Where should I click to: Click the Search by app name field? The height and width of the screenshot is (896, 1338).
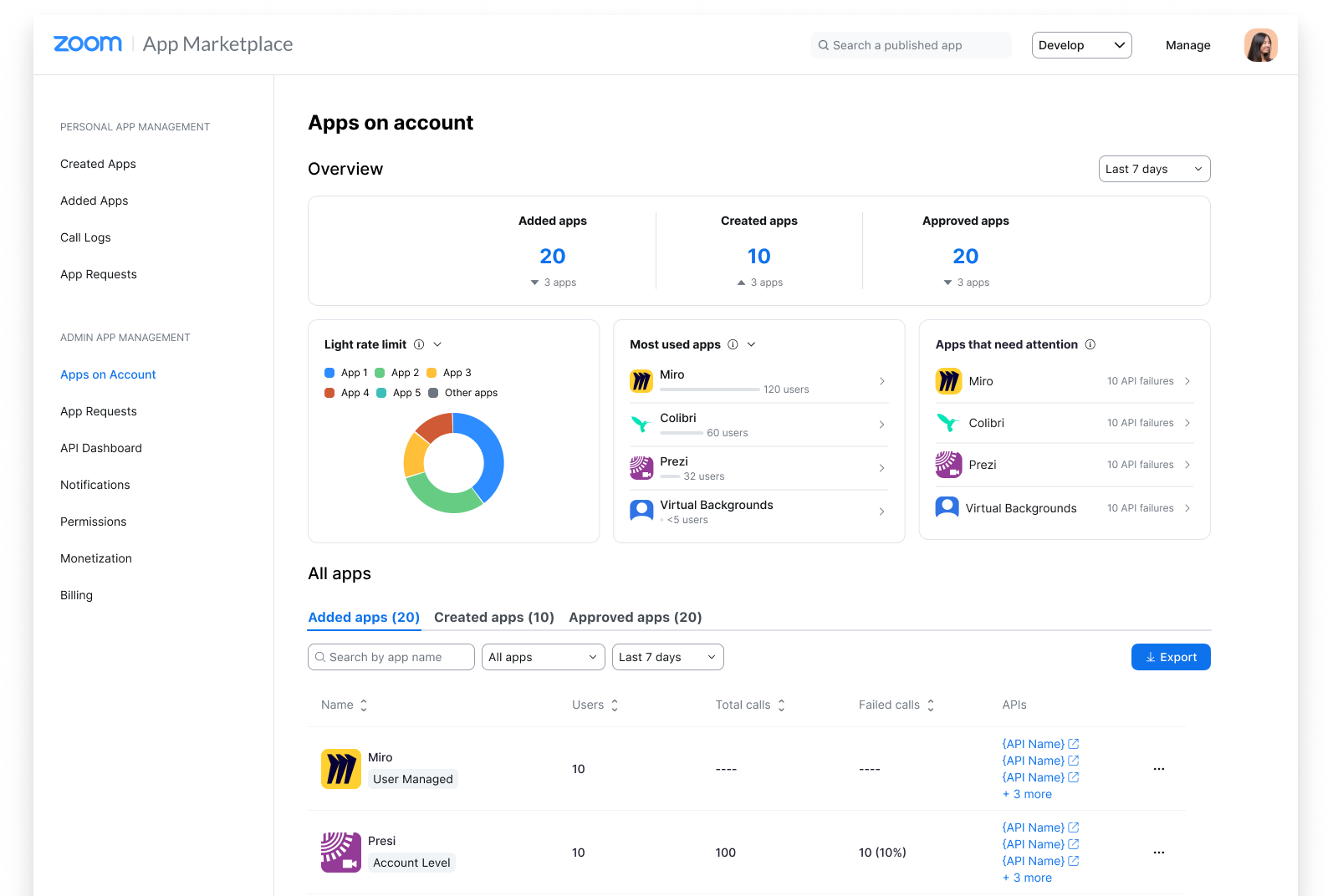pyautogui.click(x=391, y=657)
